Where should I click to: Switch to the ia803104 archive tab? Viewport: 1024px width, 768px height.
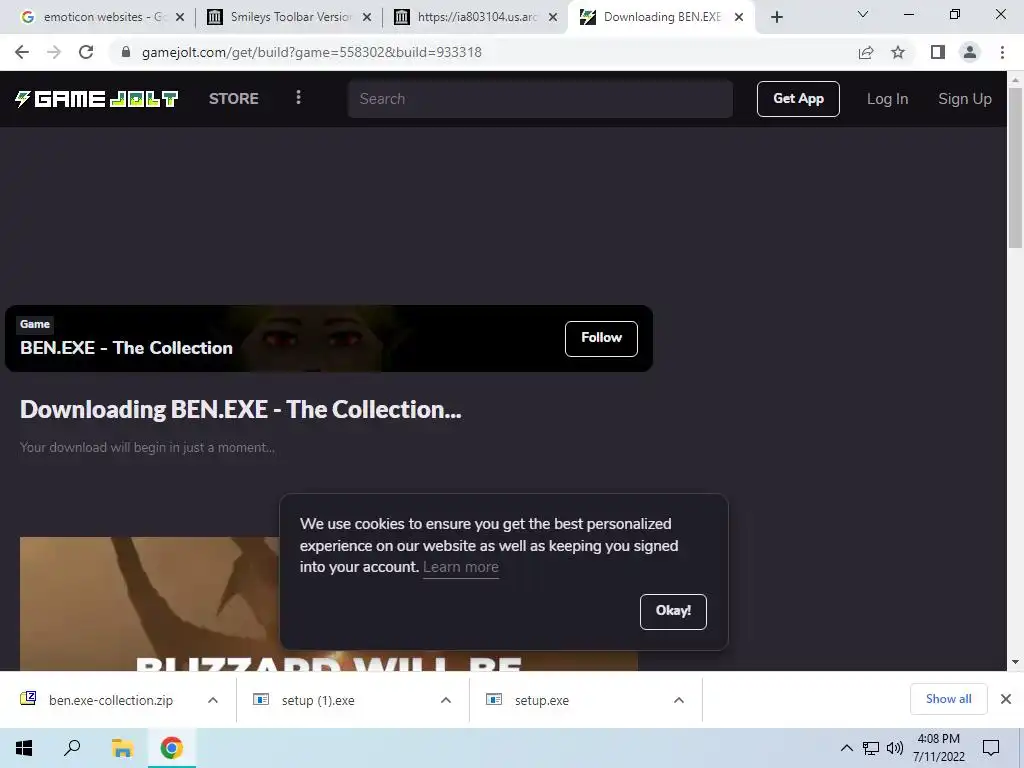(x=475, y=17)
